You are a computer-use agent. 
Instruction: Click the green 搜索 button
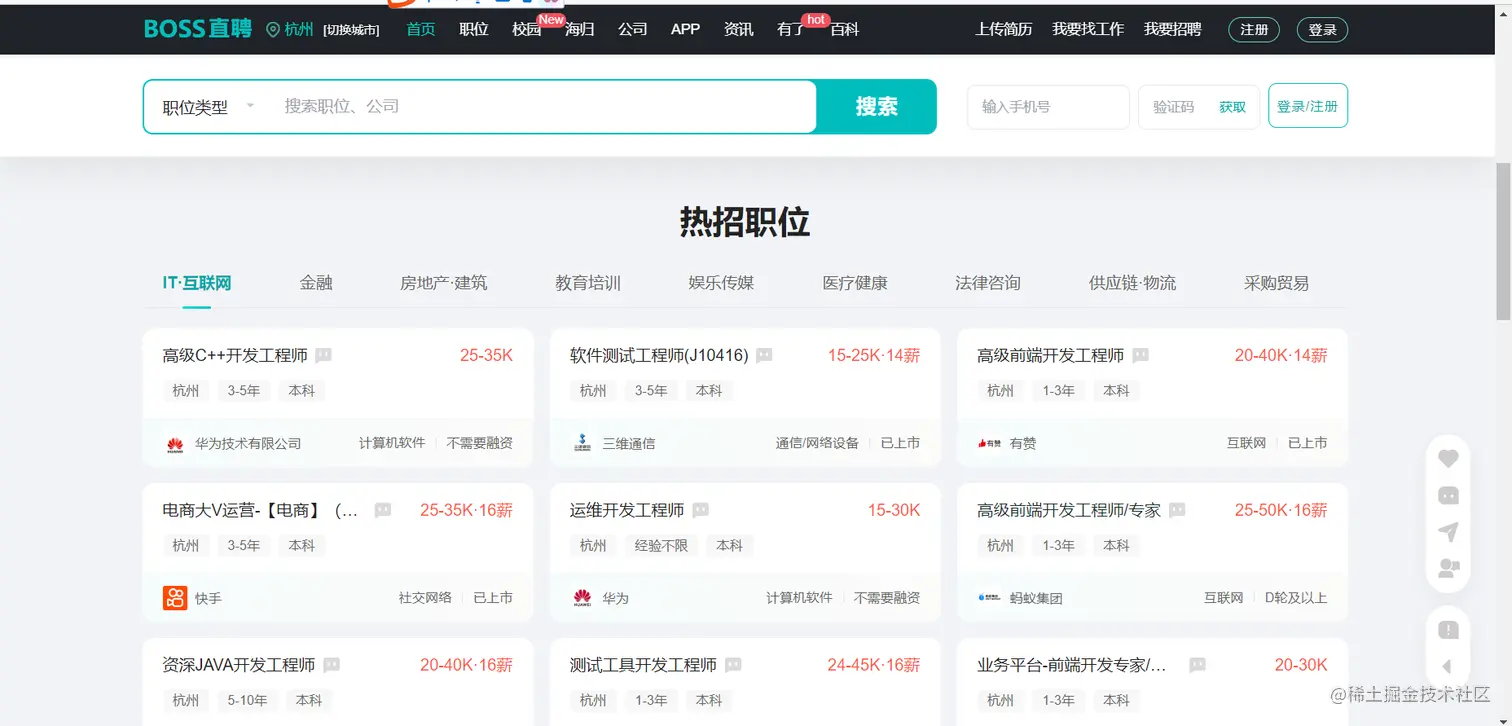click(x=877, y=107)
